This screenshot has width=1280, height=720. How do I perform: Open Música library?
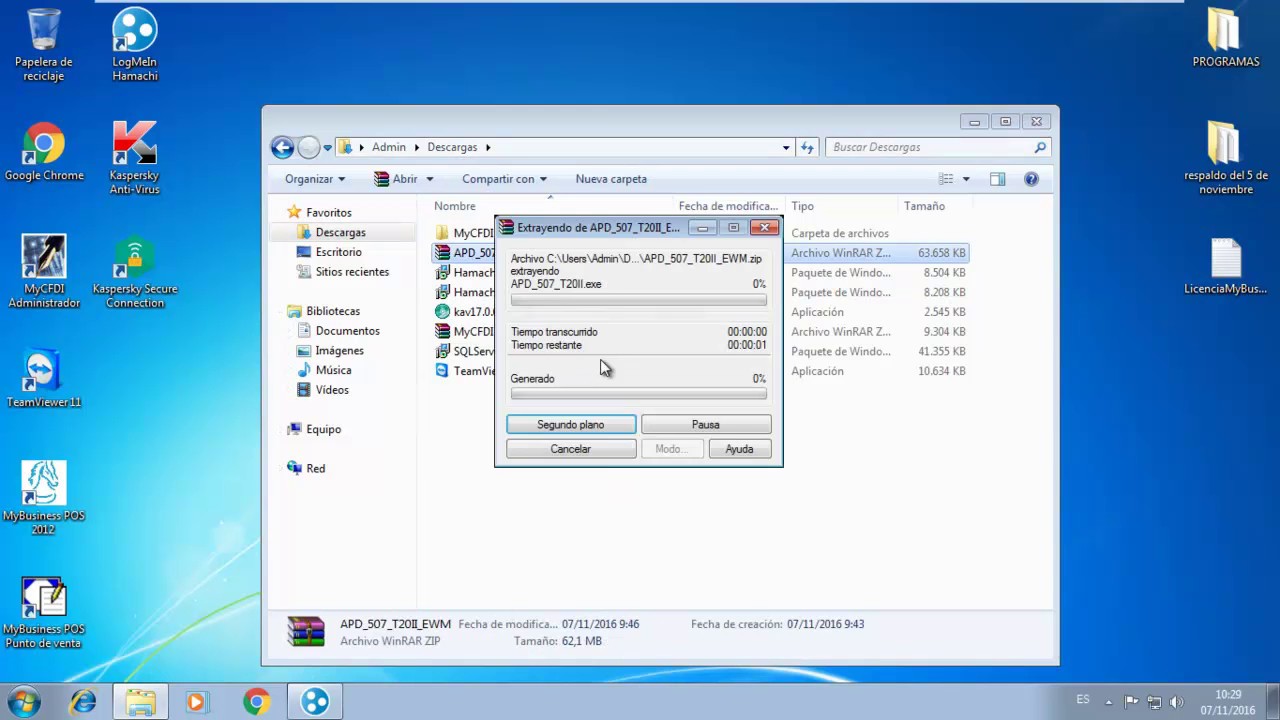point(333,370)
